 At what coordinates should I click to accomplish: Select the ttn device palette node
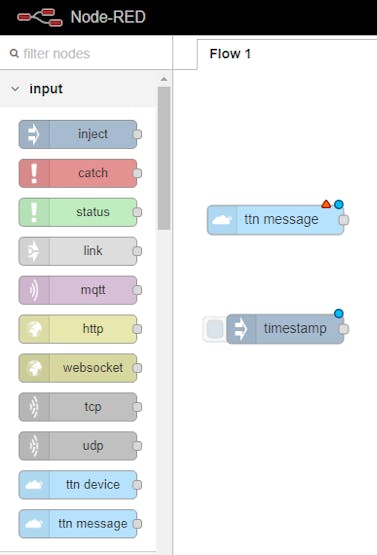click(78, 485)
